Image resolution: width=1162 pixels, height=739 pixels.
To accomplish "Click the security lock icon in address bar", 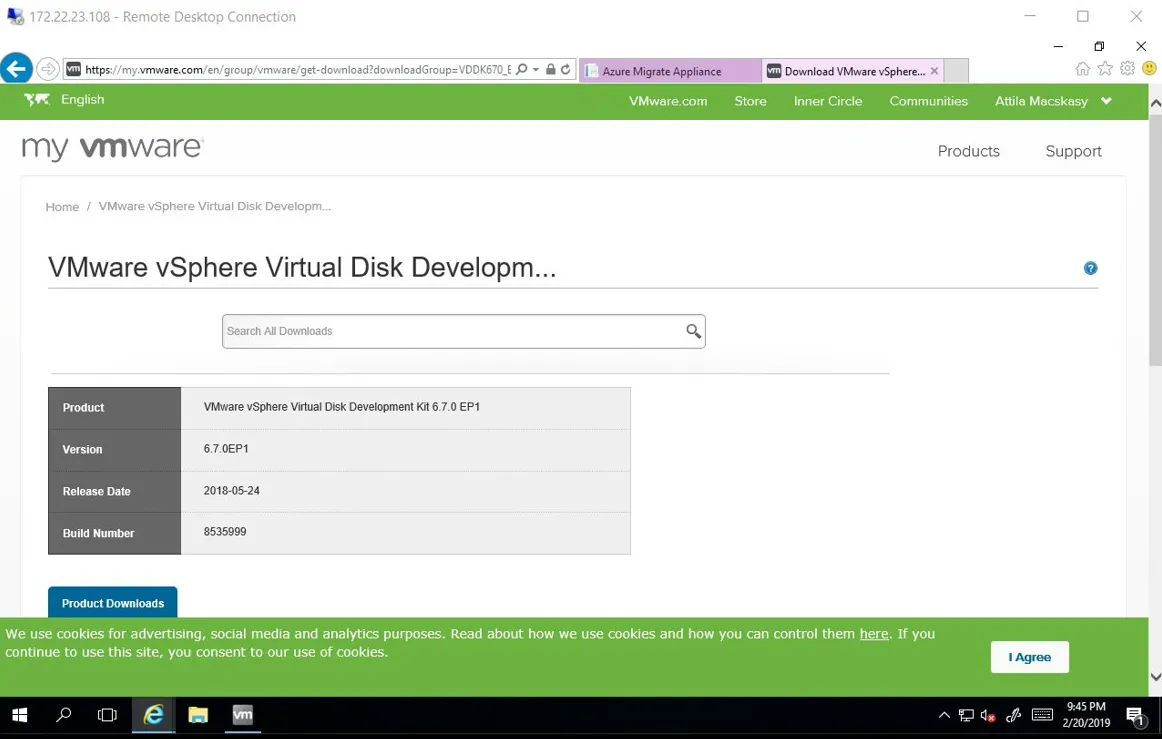I will (551, 69).
